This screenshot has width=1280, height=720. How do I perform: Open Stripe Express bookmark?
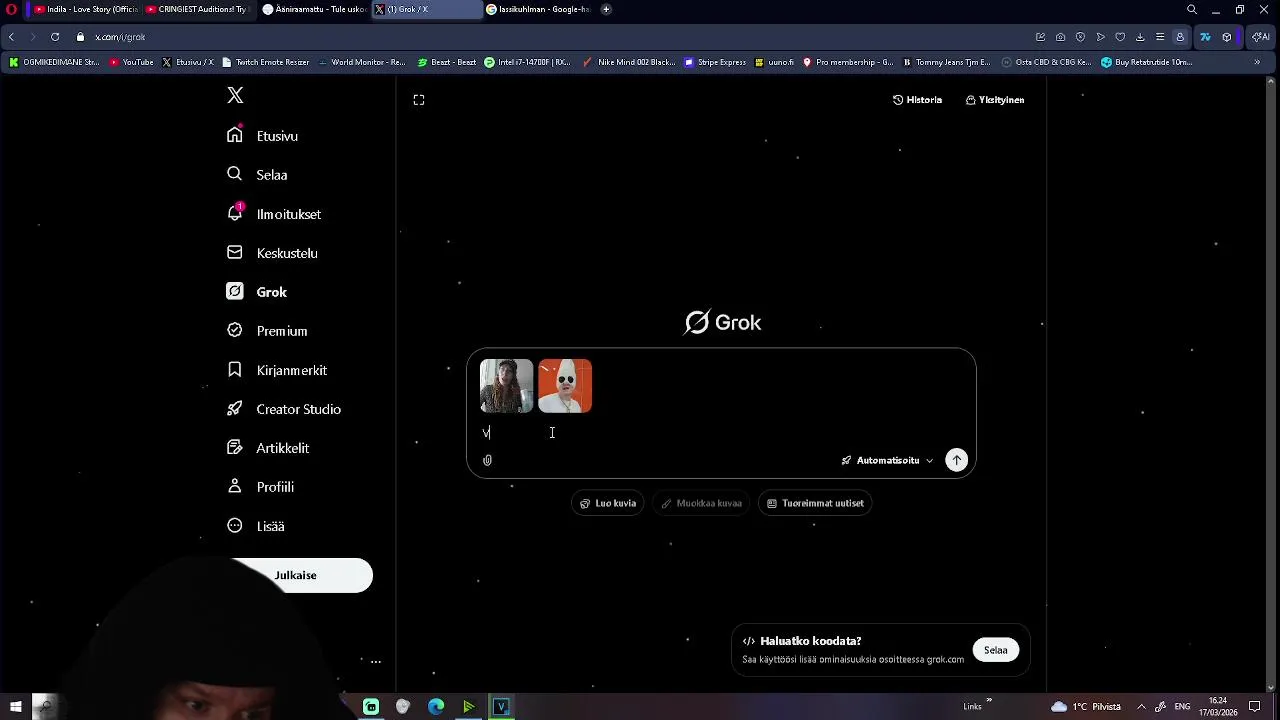pos(715,62)
